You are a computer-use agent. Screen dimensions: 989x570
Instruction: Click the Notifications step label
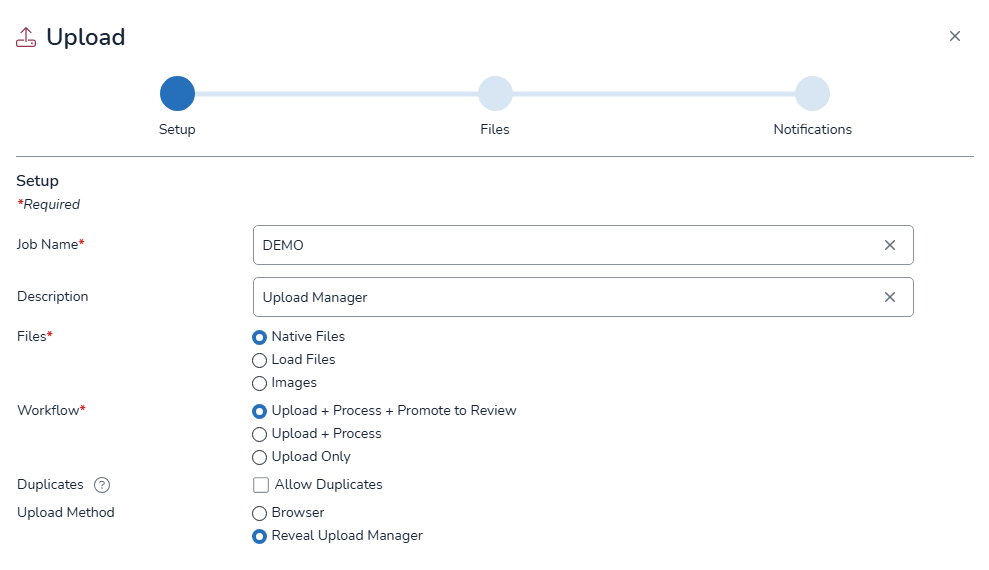tap(812, 130)
